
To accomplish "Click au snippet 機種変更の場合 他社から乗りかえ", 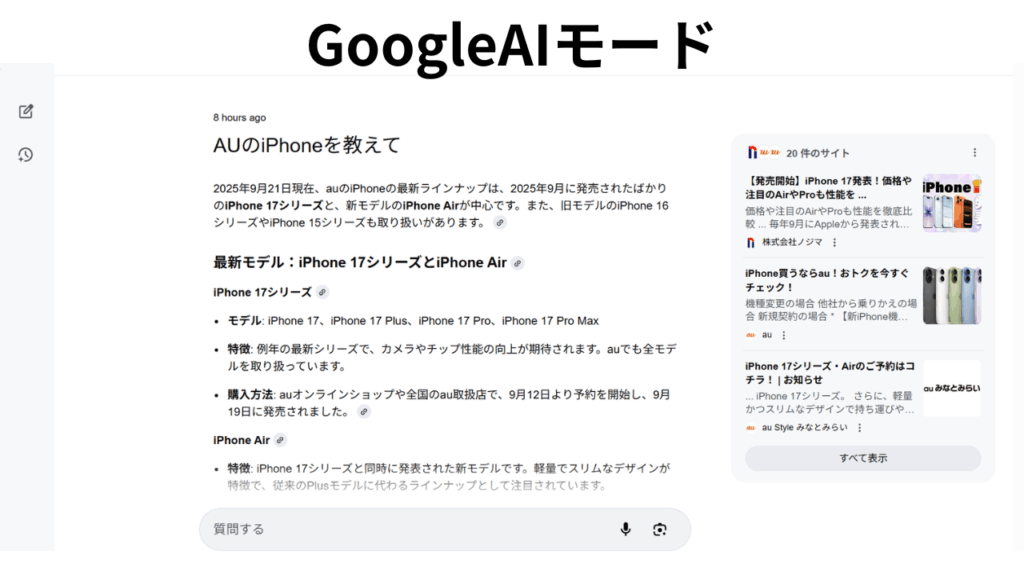I will pyautogui.click(x=831, y=310).
